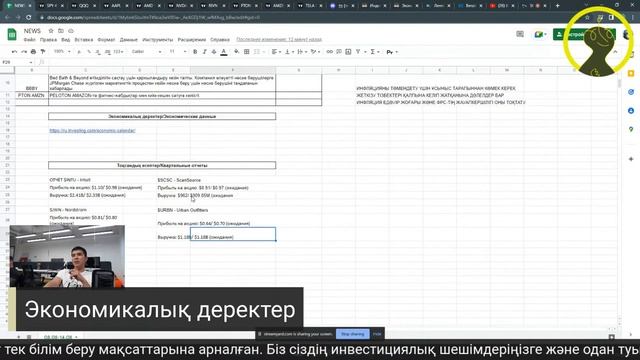
Task: Open the Google Meet call button
Action: [540, 34]
